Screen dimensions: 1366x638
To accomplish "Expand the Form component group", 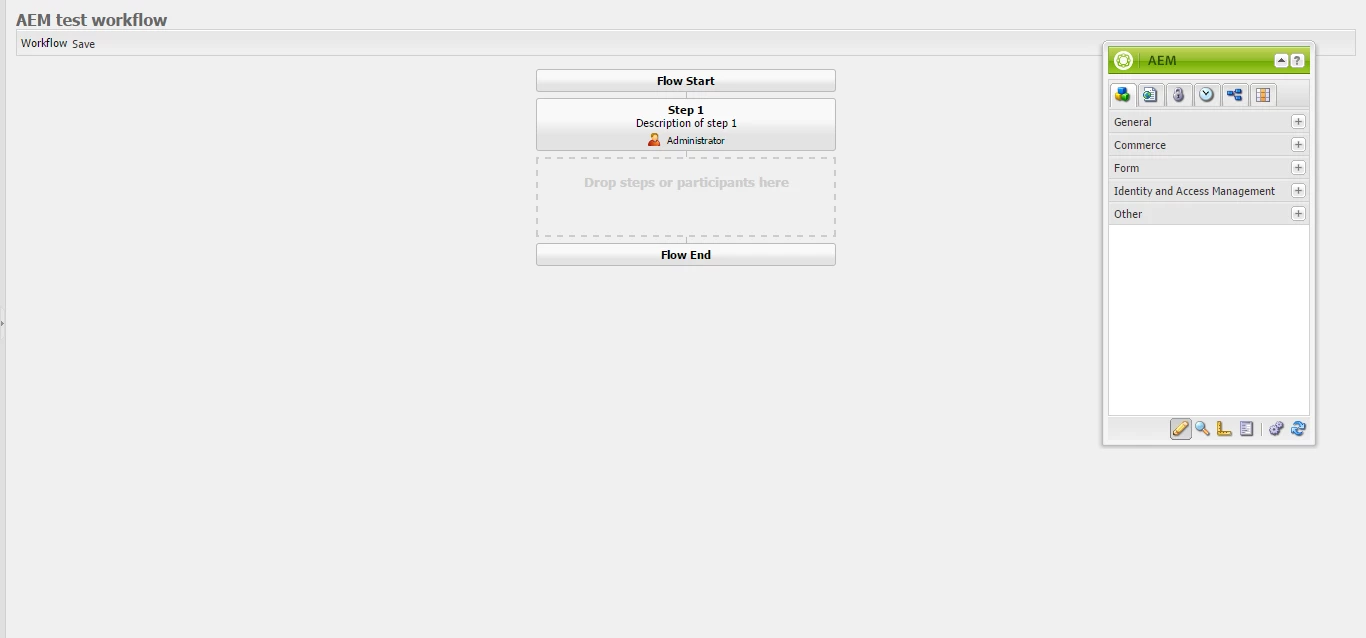I will coord(1209,168).
